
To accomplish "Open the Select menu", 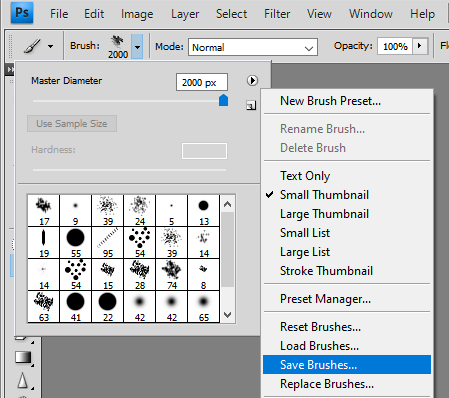I will [231, 14].
